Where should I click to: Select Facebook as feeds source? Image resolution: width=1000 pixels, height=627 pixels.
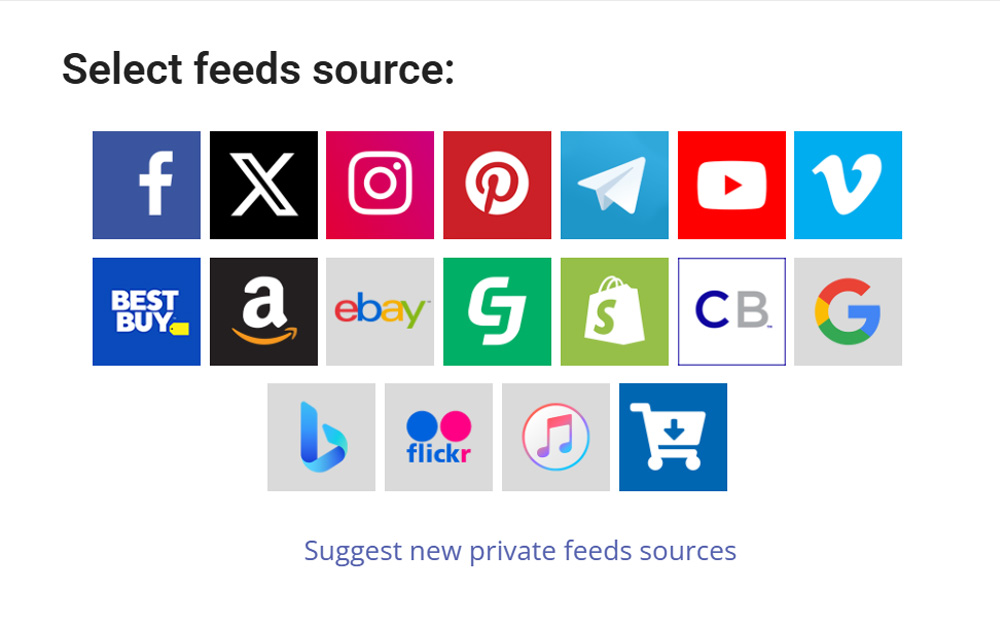point(146,185)
